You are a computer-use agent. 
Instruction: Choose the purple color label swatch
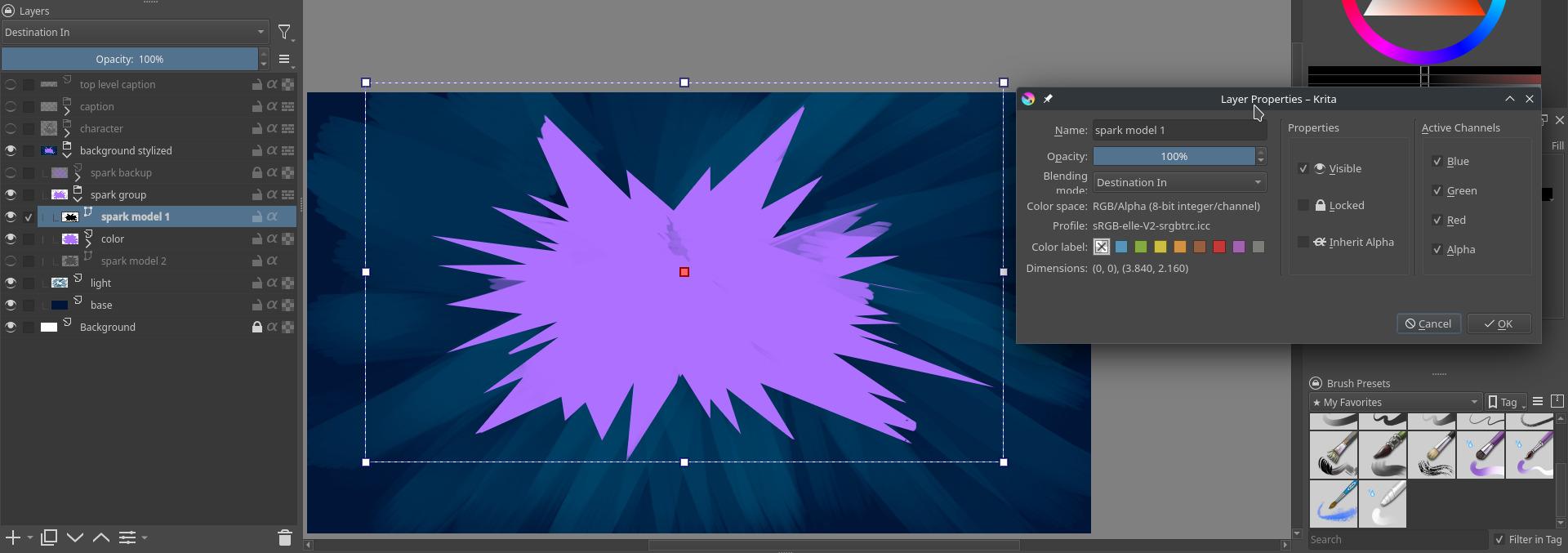(1239, 247)
